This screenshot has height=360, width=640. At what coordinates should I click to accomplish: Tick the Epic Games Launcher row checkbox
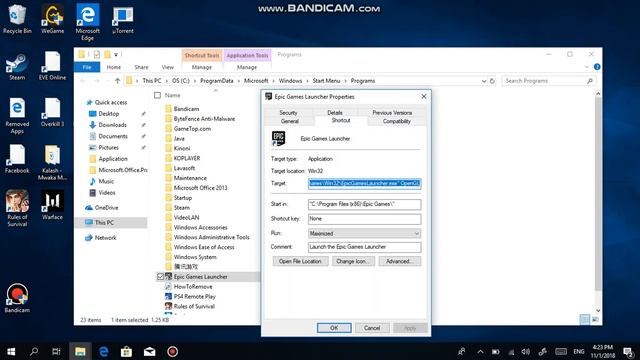pos(160,277)
